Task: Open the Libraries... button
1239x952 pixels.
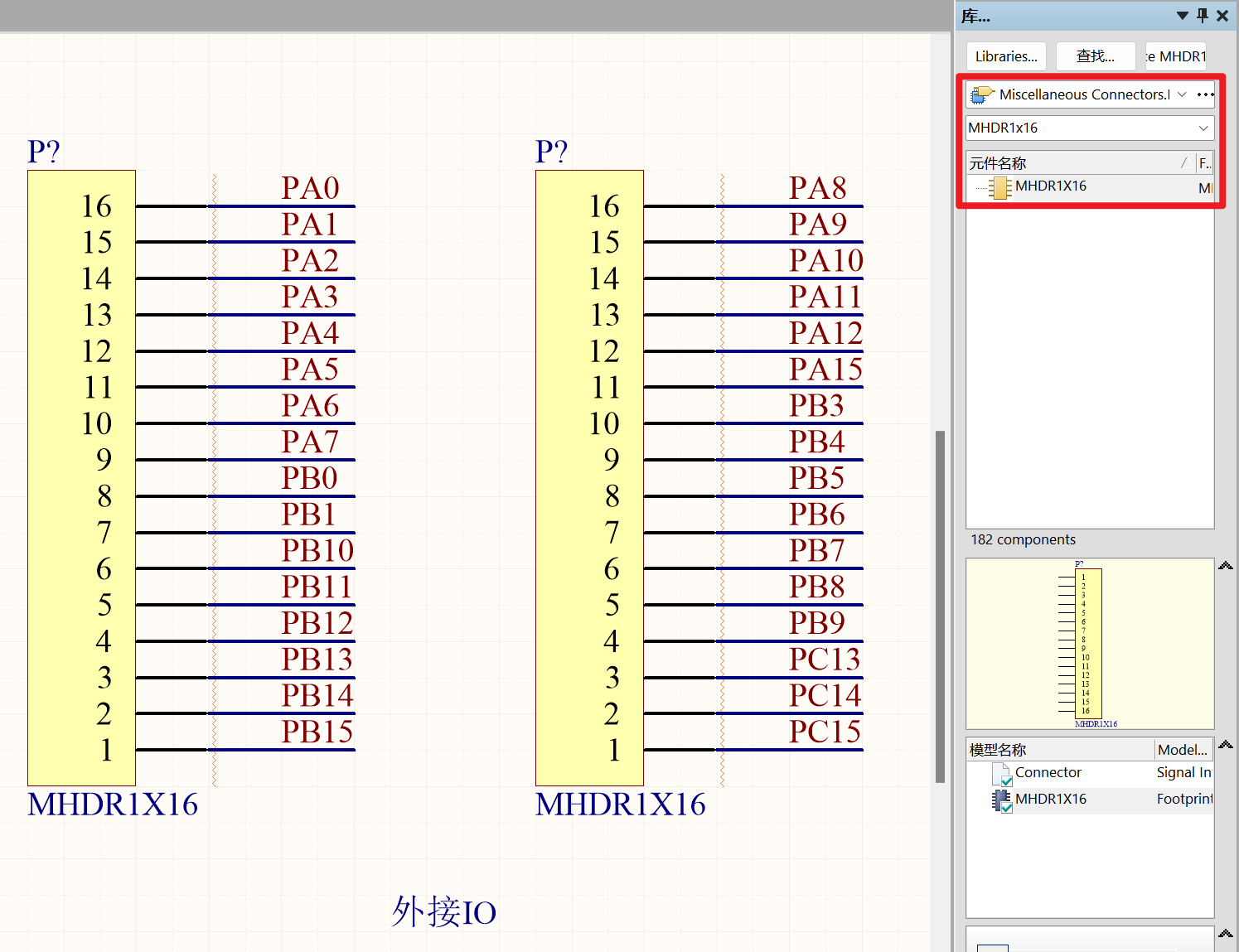Action: [x=1006, y=56]
